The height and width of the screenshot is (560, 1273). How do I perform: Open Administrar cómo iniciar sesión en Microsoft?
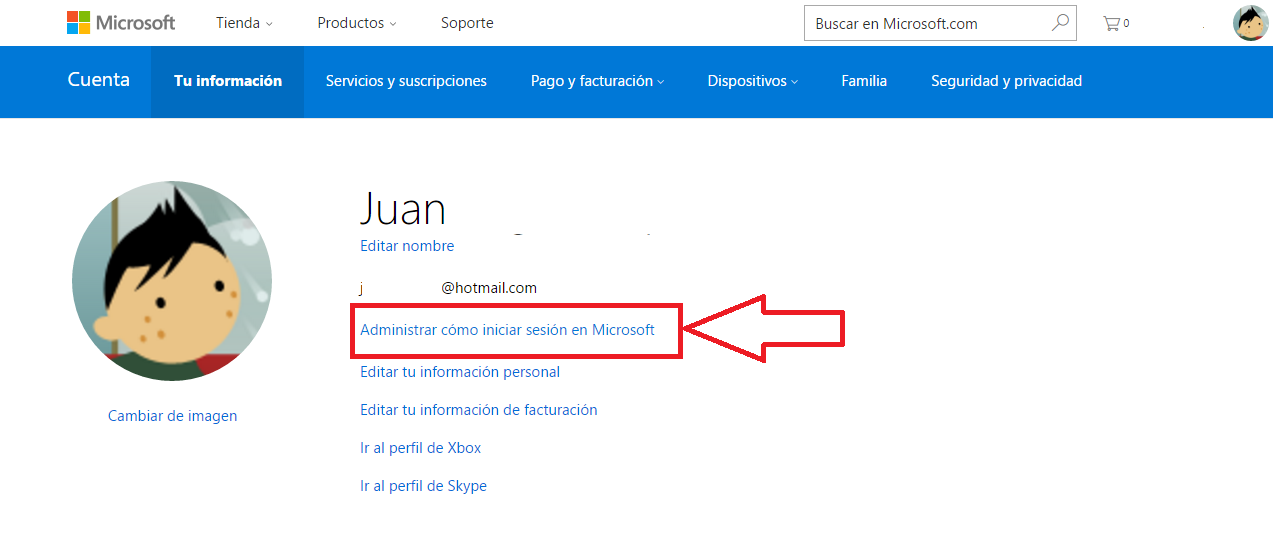click(507, 330)
